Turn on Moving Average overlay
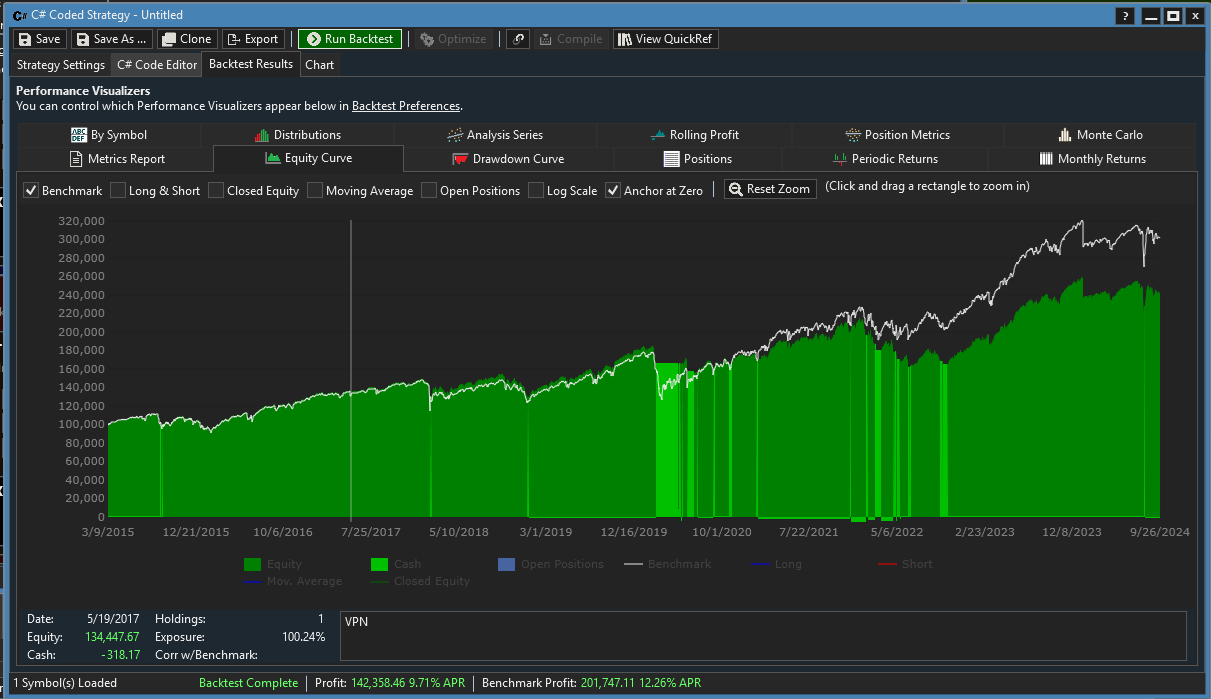This screenshot has height=699, width=1211. pyautogui.click(x=315, y=190)
